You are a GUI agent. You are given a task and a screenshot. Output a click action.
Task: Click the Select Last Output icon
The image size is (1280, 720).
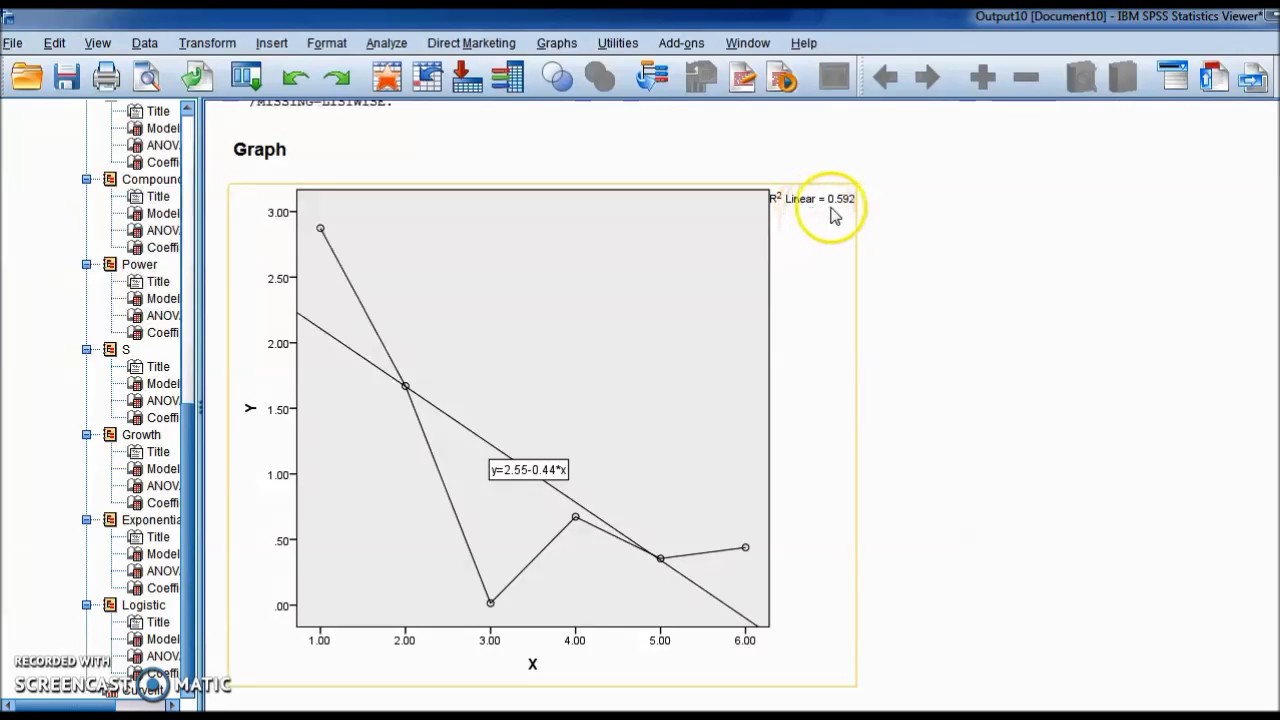pyautogui.click(x=652, y=76)
